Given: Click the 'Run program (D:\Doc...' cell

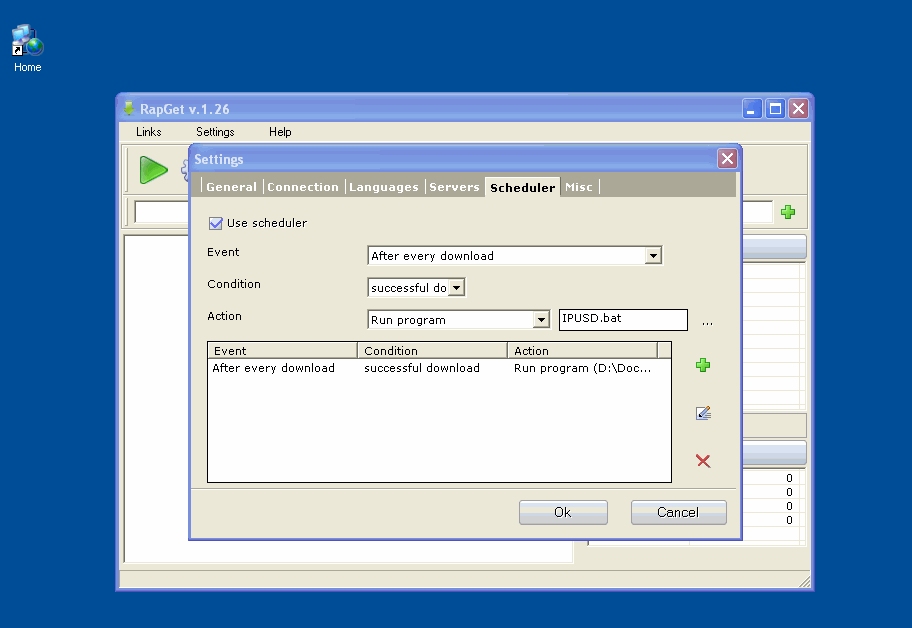Looking at the screenshot, I should [x=582, y=368].
